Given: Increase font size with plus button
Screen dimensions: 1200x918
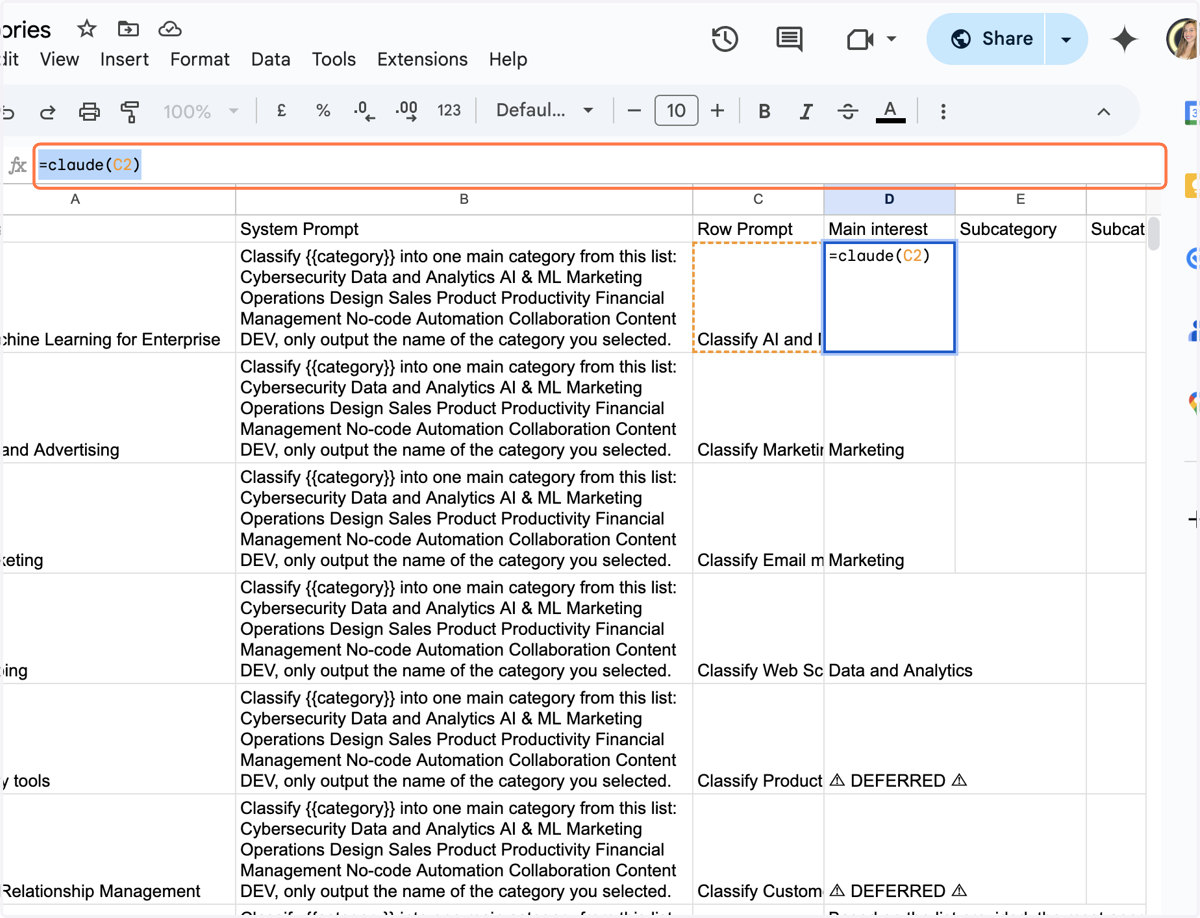Looking at the screenshot, I should (717, 111).
